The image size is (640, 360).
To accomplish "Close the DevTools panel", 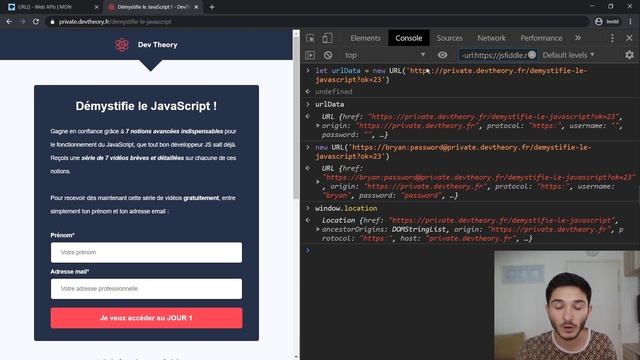I will tap(629, 38).
